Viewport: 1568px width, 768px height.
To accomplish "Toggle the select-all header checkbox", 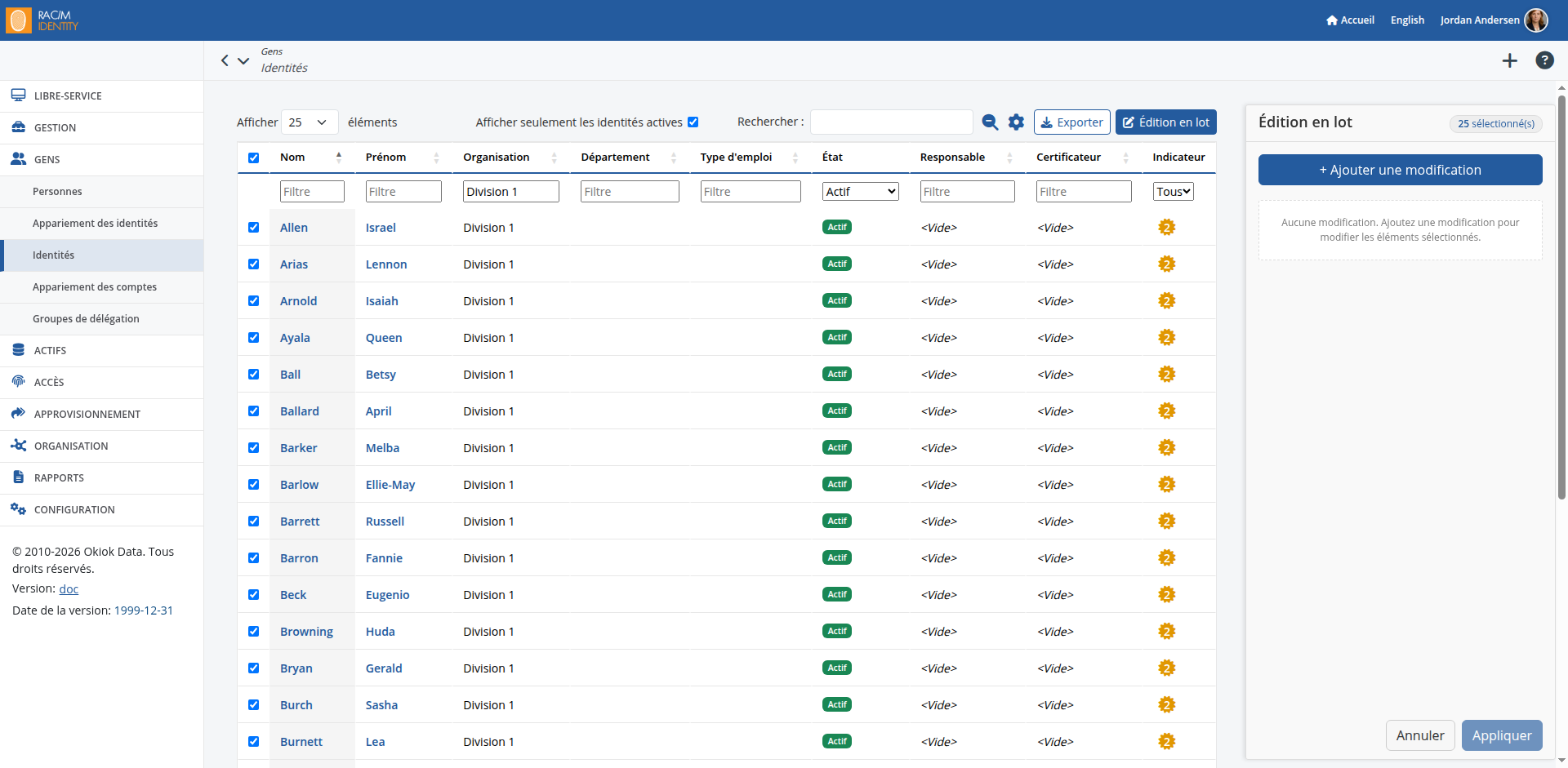I will tap(253, 158).
